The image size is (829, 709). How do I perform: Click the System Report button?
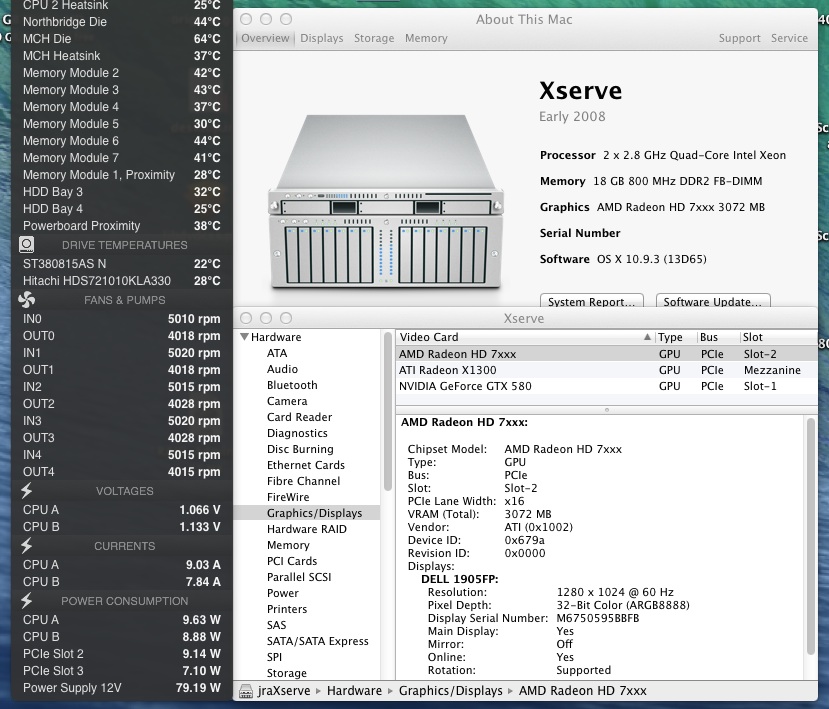[593, 302]
